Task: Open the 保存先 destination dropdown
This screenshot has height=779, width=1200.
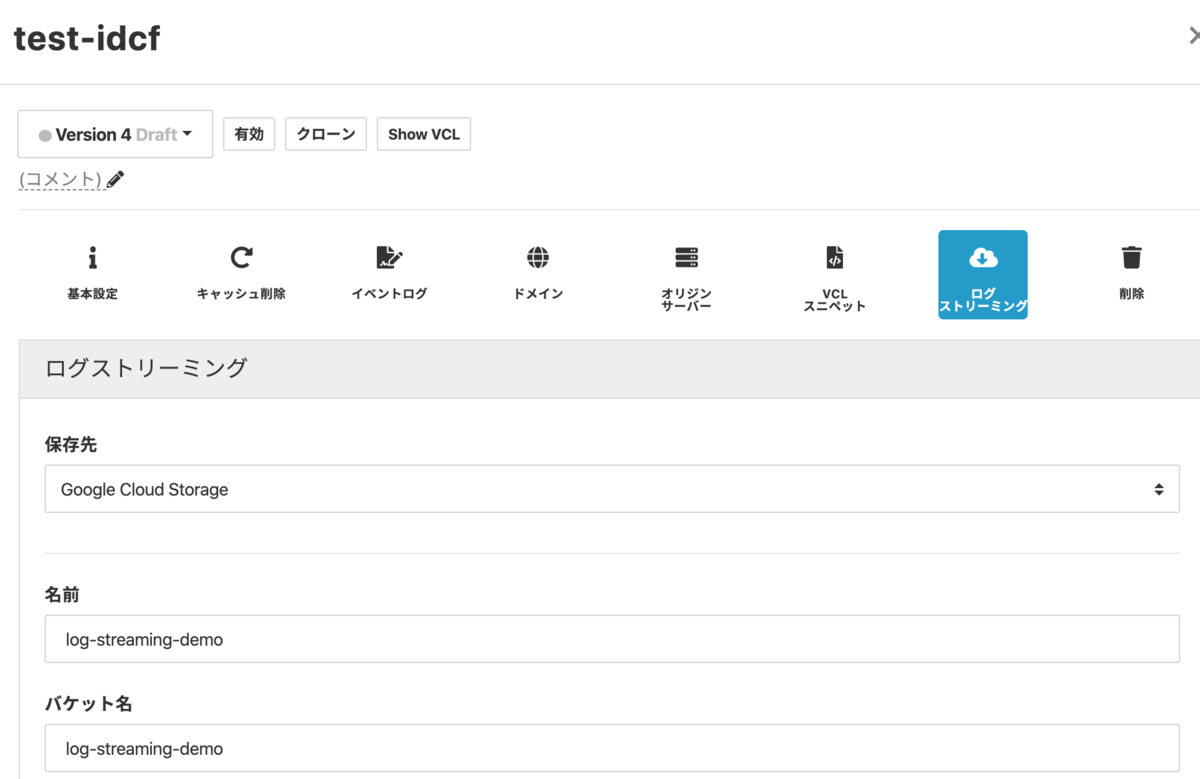Action: (611, 489)
